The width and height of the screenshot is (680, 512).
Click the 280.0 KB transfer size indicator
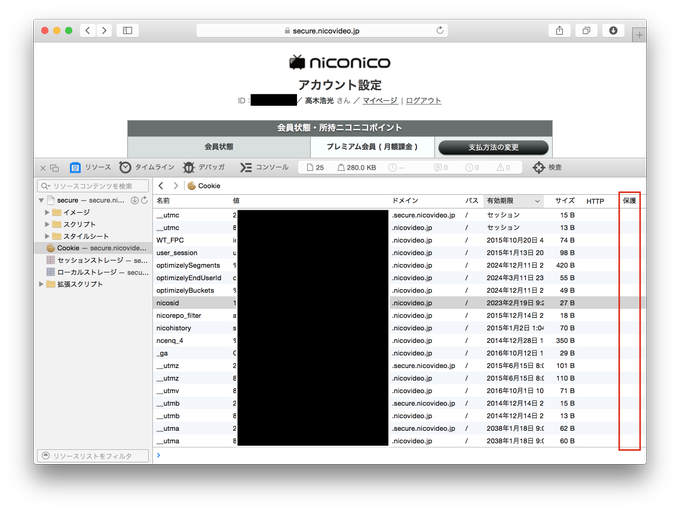[x=357, y=167]
